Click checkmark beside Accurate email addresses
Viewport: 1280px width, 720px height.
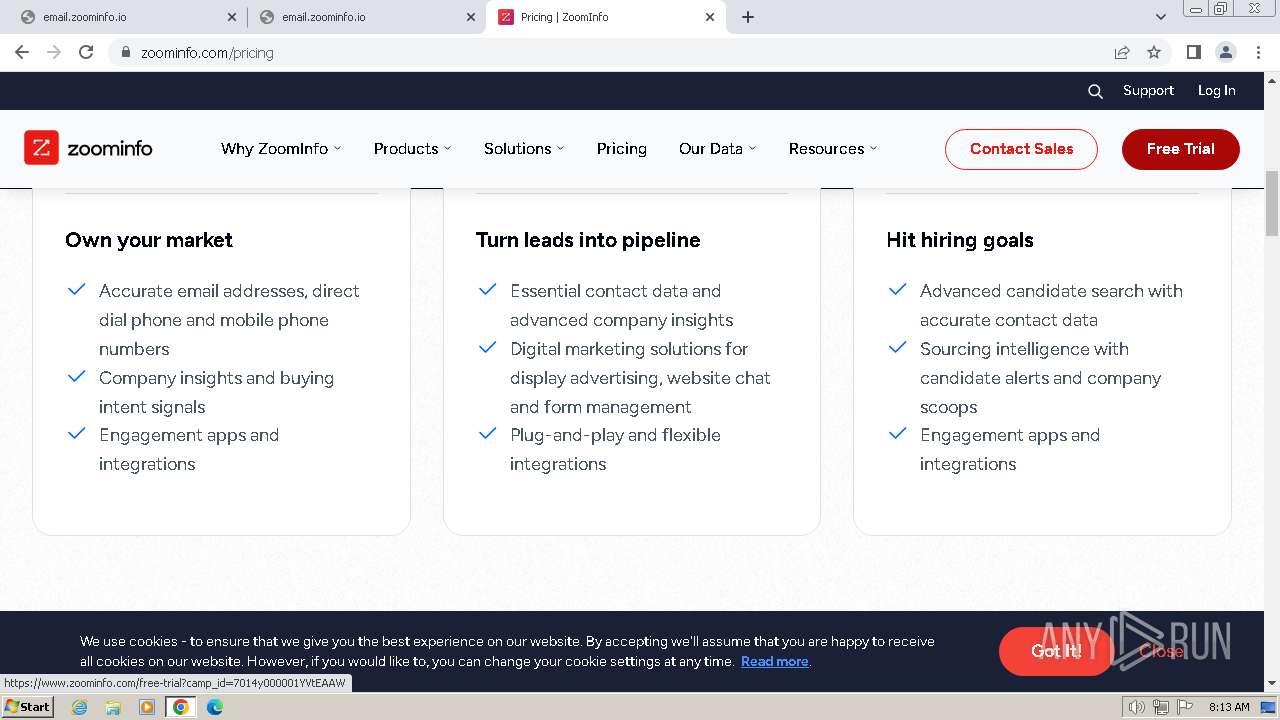[x=76, y=290]
